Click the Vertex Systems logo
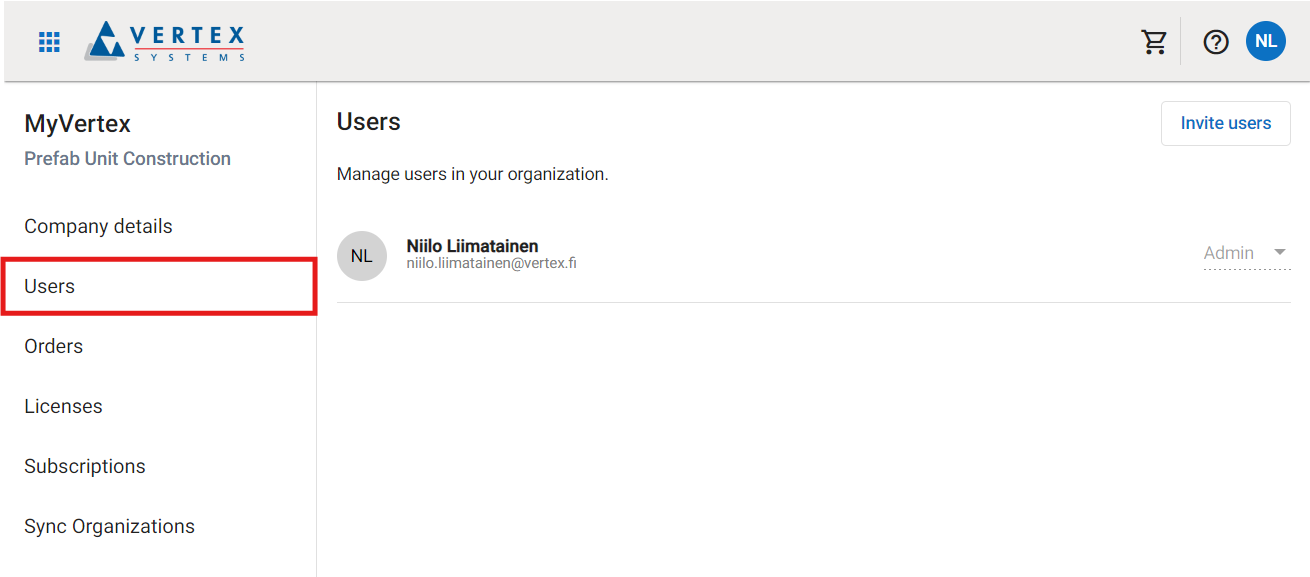The image size is (1310, 577). tap(165, 42)
